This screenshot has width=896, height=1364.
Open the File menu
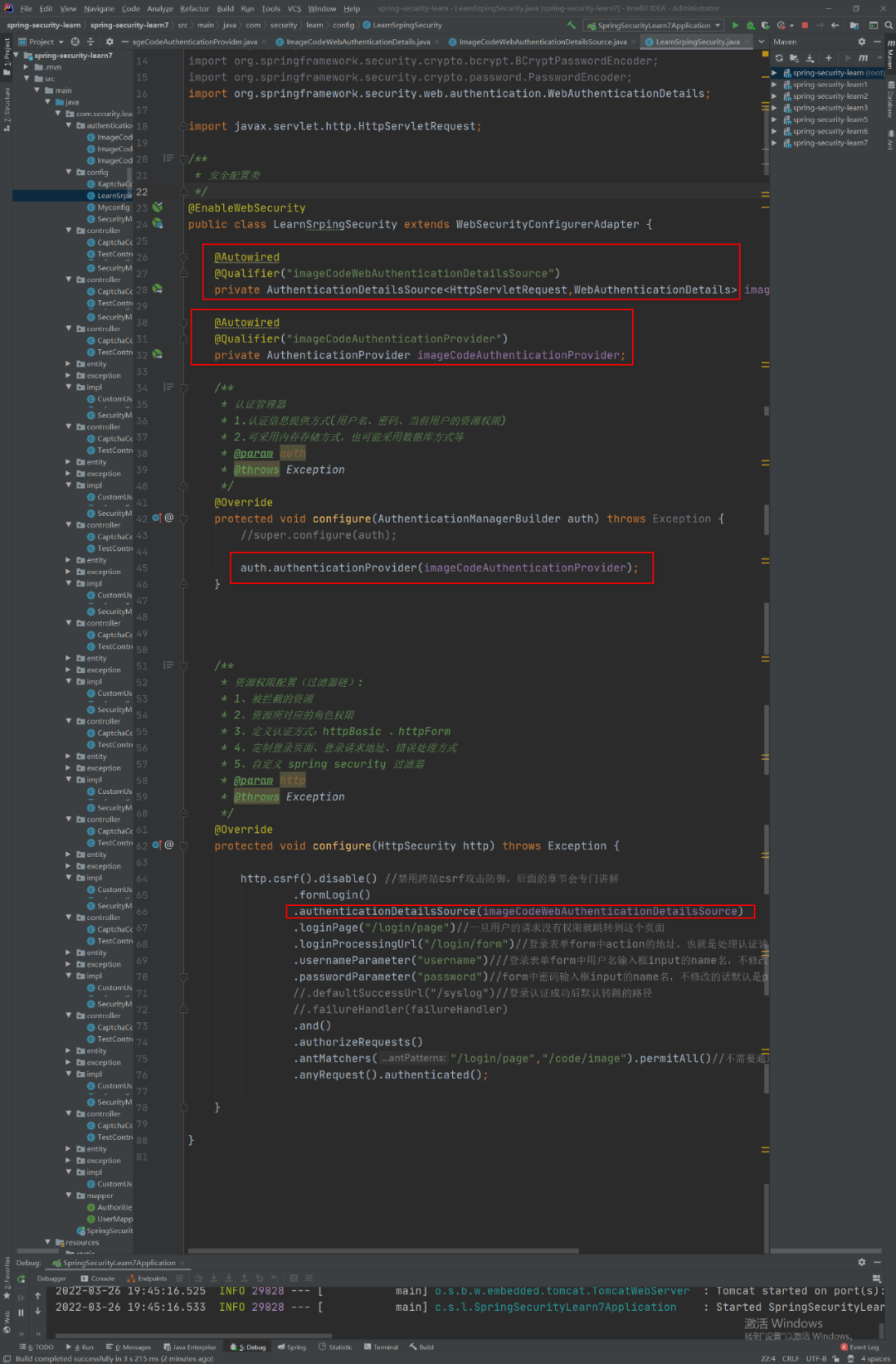[x=27, y=8]
